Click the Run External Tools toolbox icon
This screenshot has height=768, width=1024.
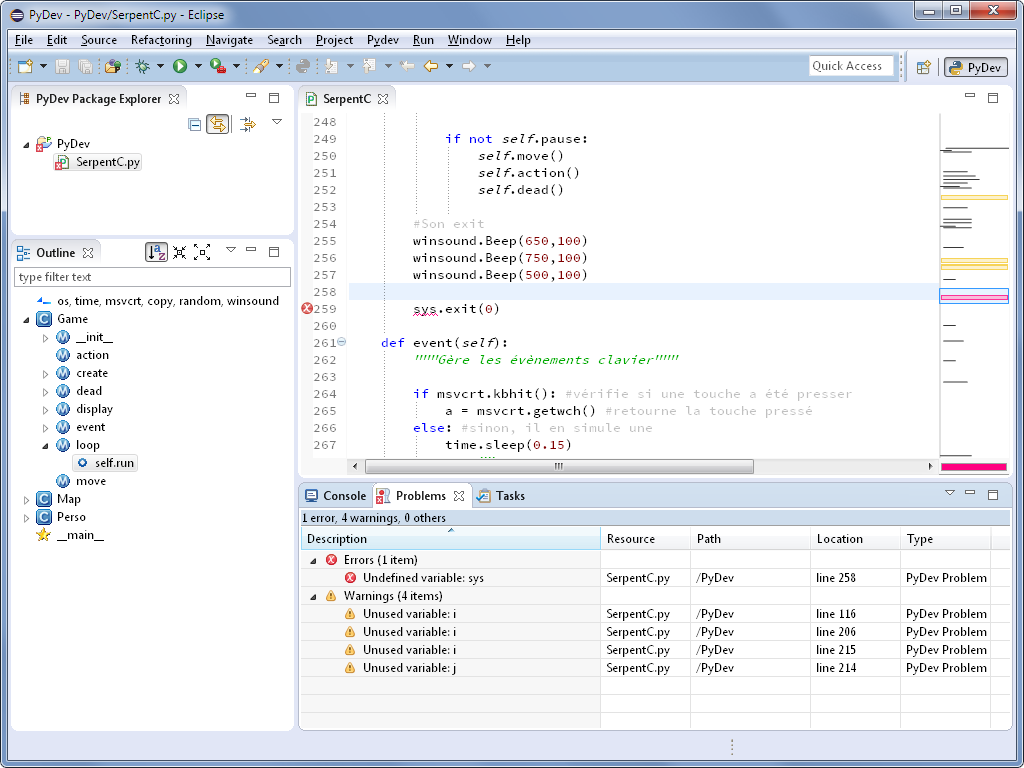click(217, 66)
